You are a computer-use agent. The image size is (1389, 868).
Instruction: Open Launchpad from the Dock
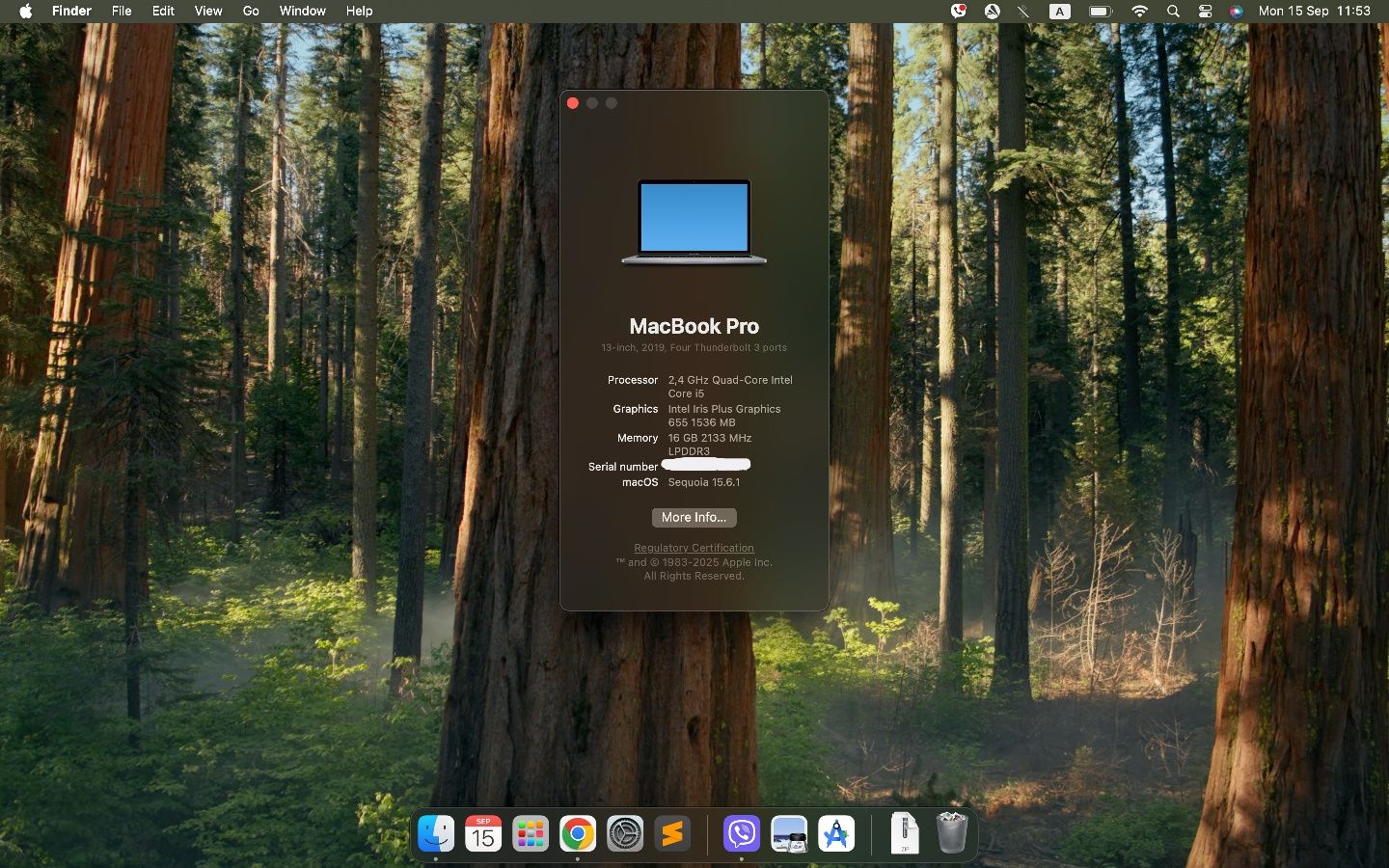[531, 833]
